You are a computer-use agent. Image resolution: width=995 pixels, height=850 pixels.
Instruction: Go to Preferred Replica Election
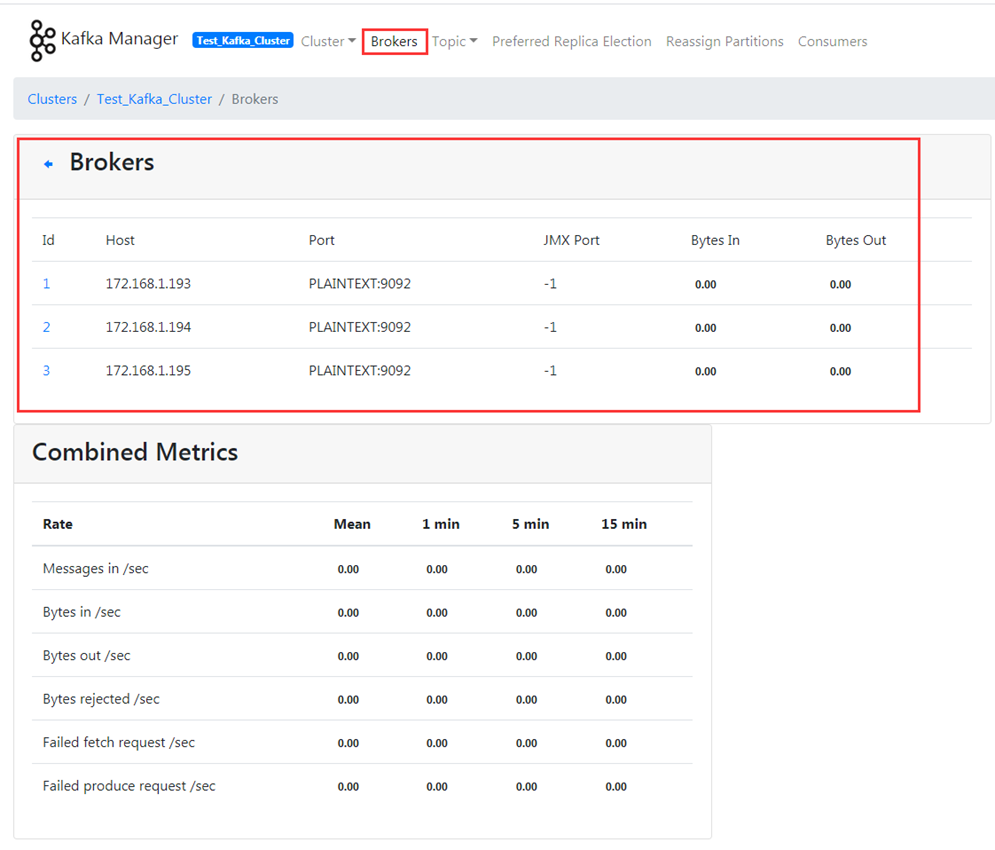tap(572, 41)
